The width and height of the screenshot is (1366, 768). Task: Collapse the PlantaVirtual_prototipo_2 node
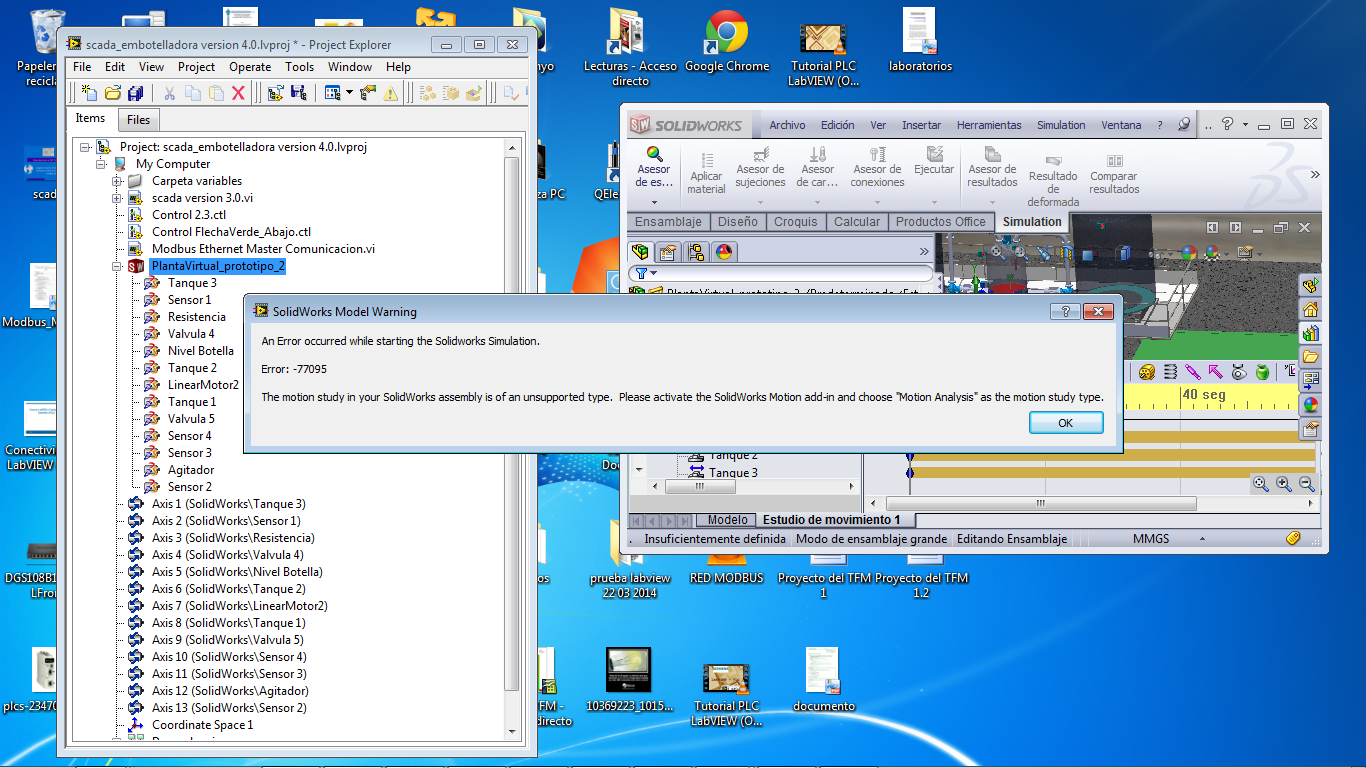[118, 266]
